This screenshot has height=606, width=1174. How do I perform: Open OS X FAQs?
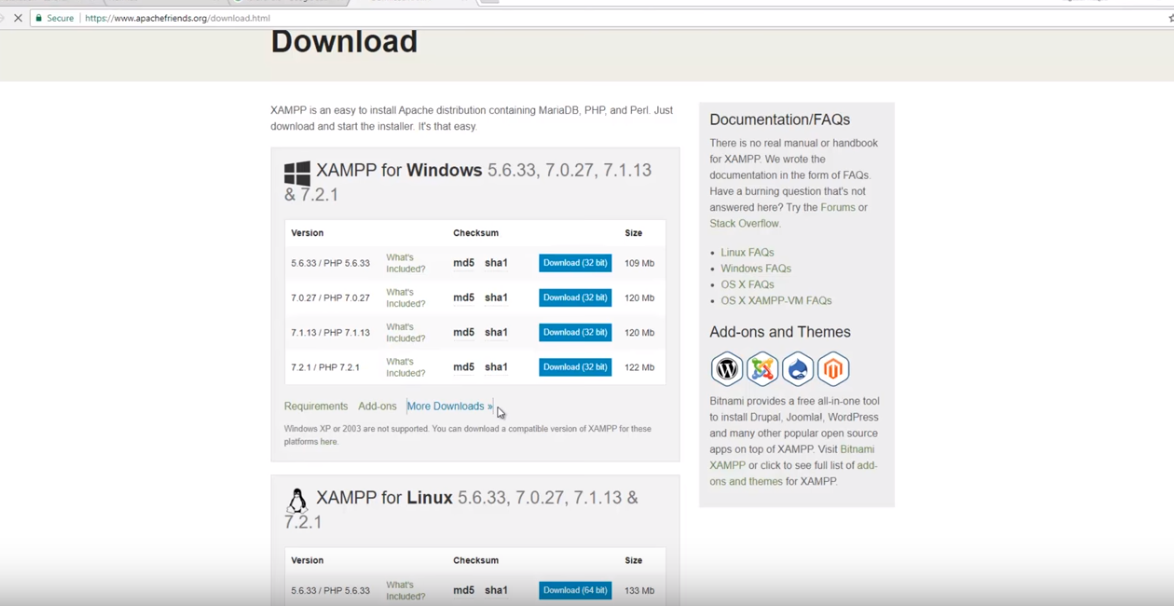coord(747,285)
